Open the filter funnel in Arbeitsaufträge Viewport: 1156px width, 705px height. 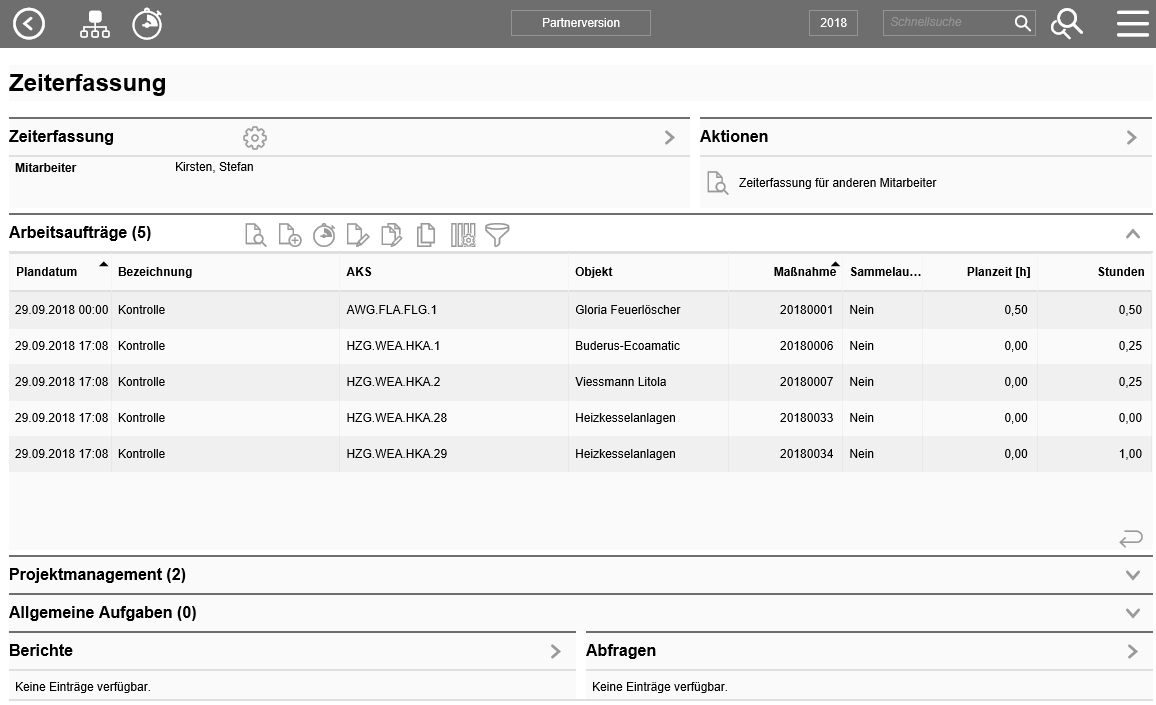[497, 235]
